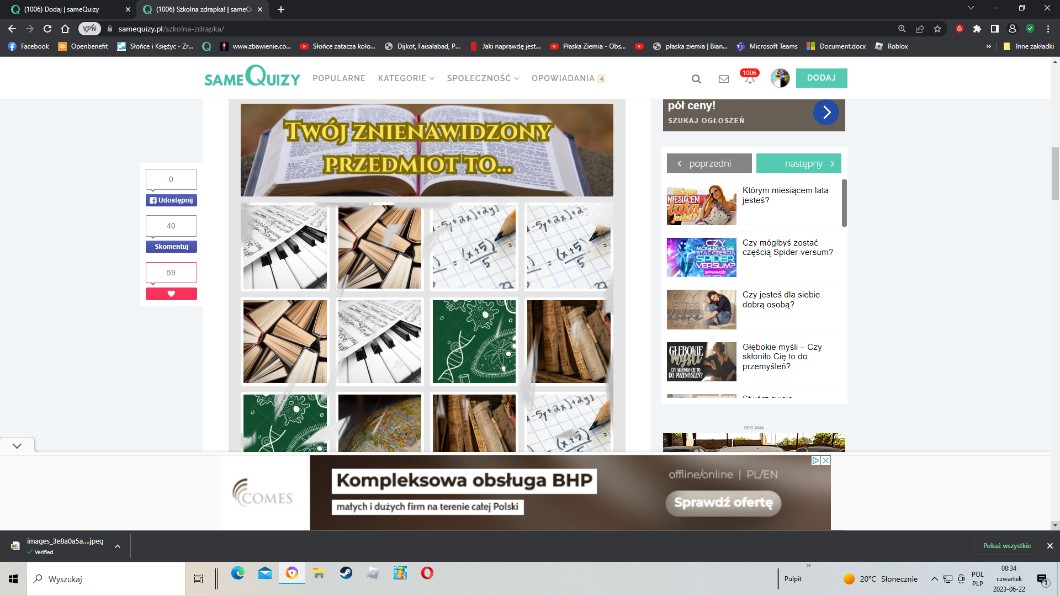Open the notifications bell showing 1006
This screenshot has width=1060, height=596.
749,79
